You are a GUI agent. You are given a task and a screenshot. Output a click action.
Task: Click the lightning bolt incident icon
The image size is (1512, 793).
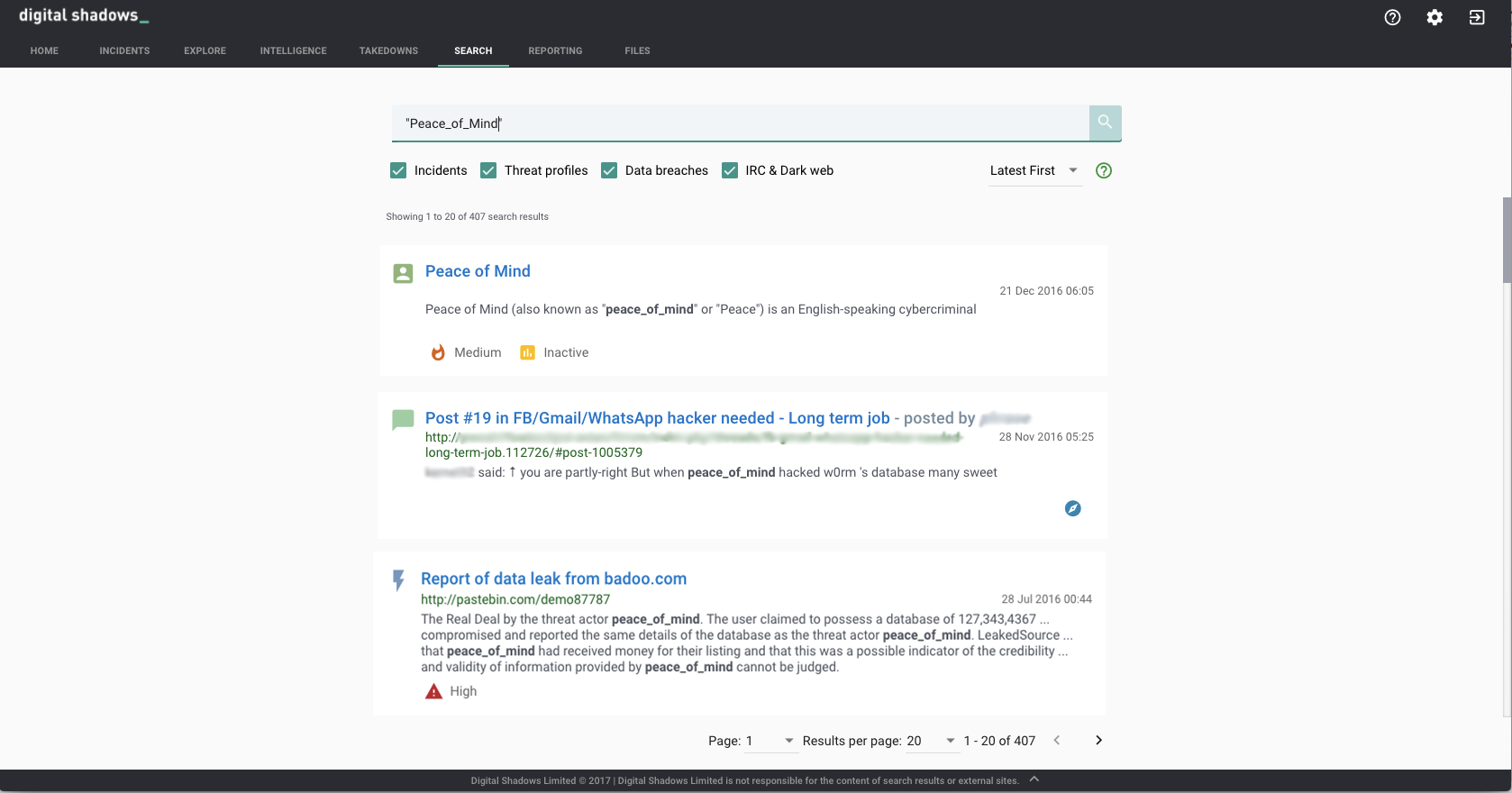(398, 580)
